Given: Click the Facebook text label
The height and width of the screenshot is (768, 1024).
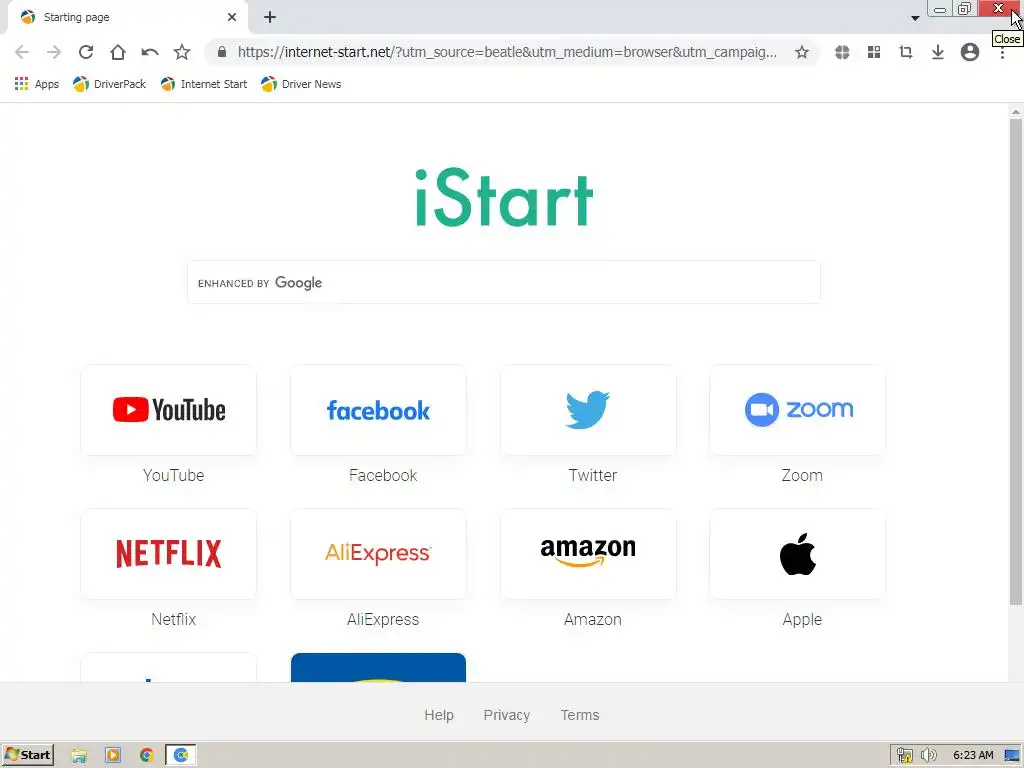Looking at the screenshot, I should [x=383, y=475].
